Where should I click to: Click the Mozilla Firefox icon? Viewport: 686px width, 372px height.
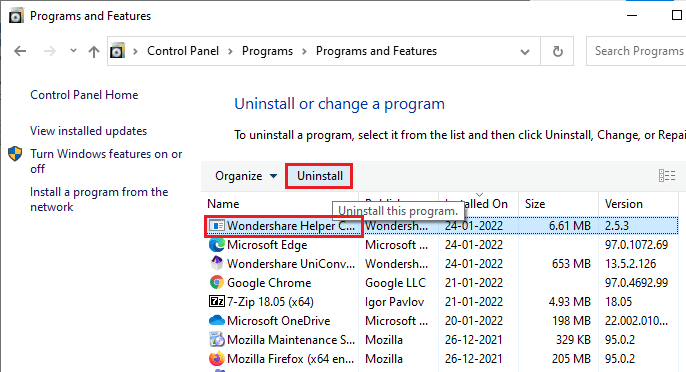pyautogui.click(x=217, y=359)
